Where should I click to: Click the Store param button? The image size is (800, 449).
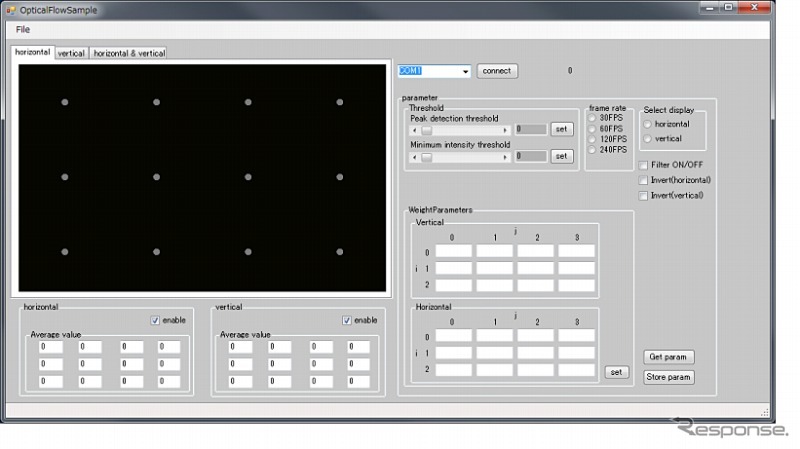point(668,377)
